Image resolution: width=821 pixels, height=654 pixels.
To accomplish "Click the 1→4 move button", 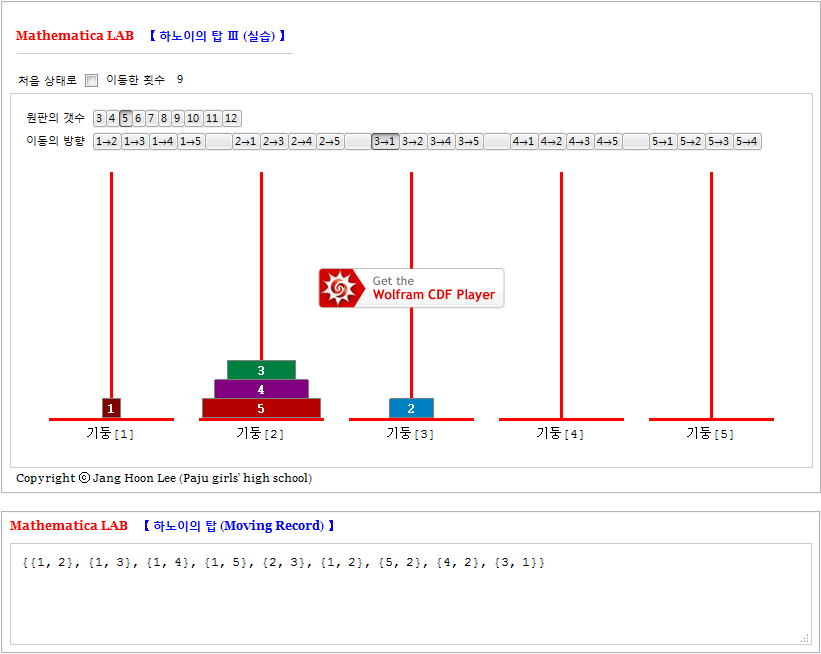I will (x=163, y=141).
